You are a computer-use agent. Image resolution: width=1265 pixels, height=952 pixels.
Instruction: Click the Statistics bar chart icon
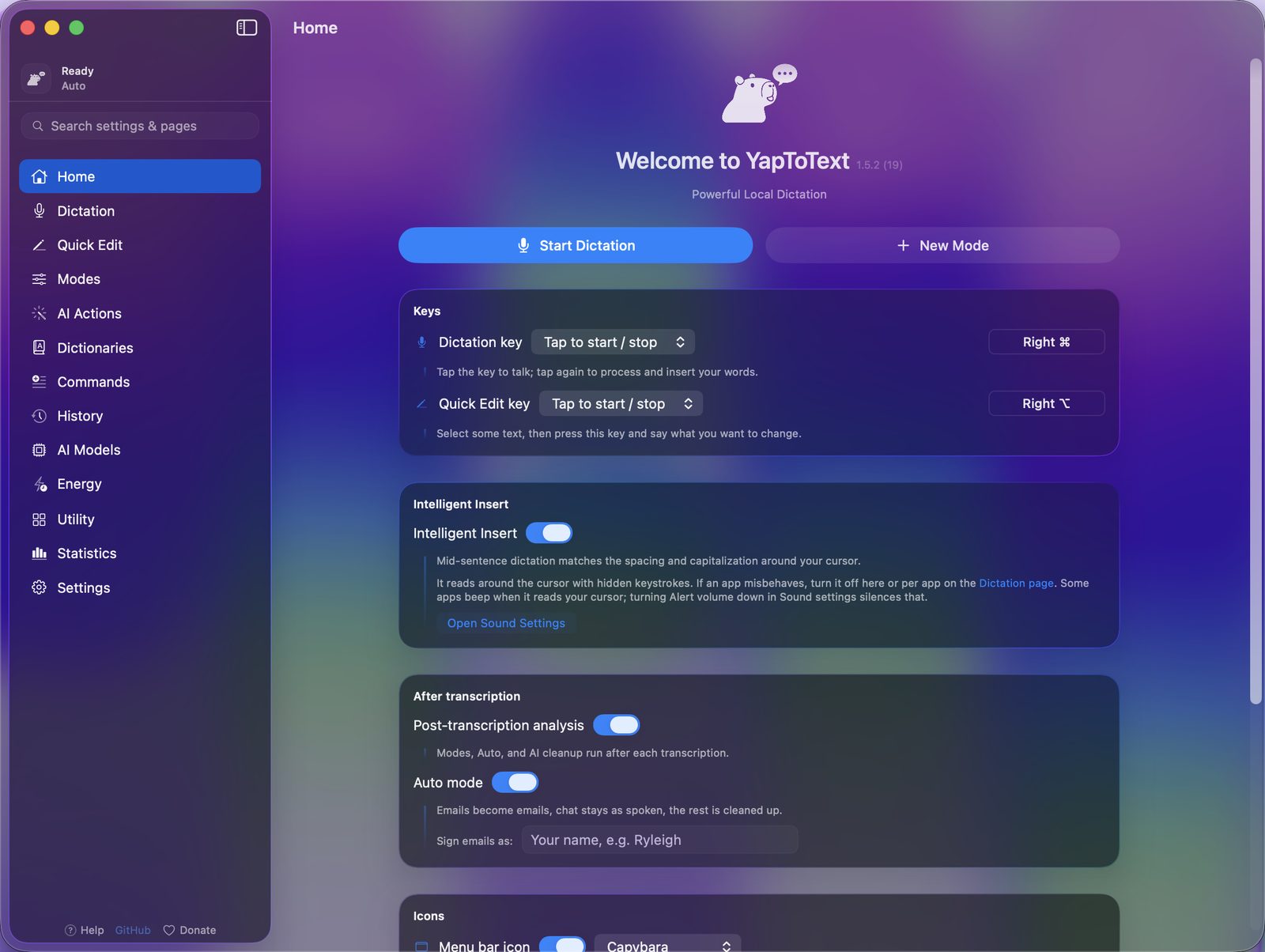tap(39, 553)
